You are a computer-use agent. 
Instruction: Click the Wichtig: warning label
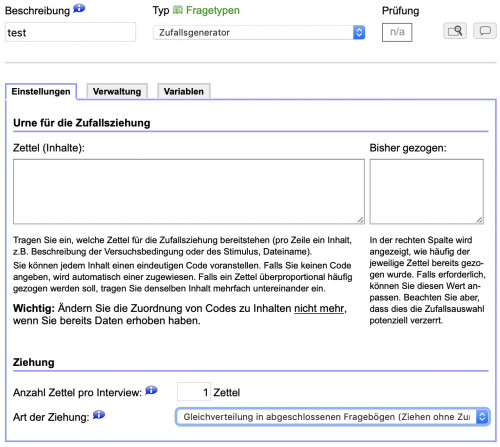(34, 308)
